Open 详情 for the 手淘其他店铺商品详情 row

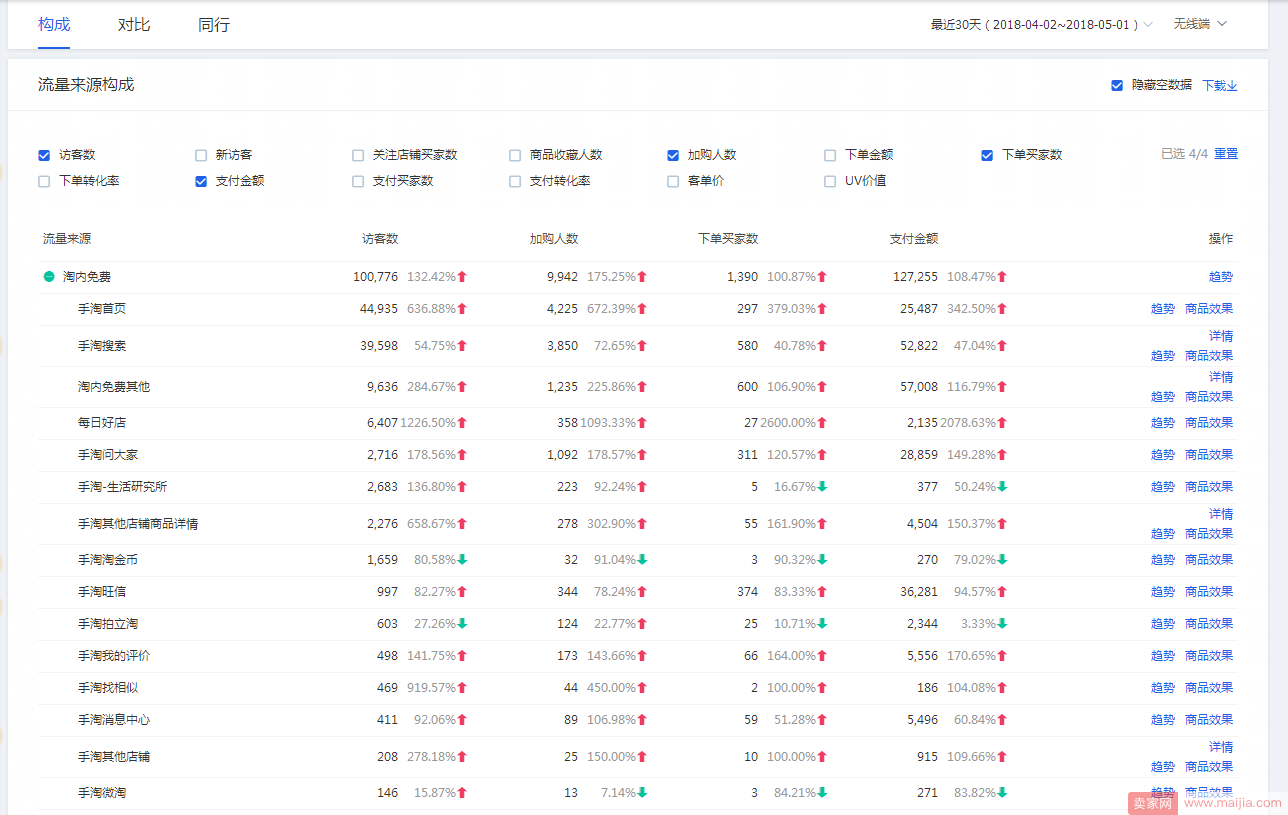[x=1221, y=514]
